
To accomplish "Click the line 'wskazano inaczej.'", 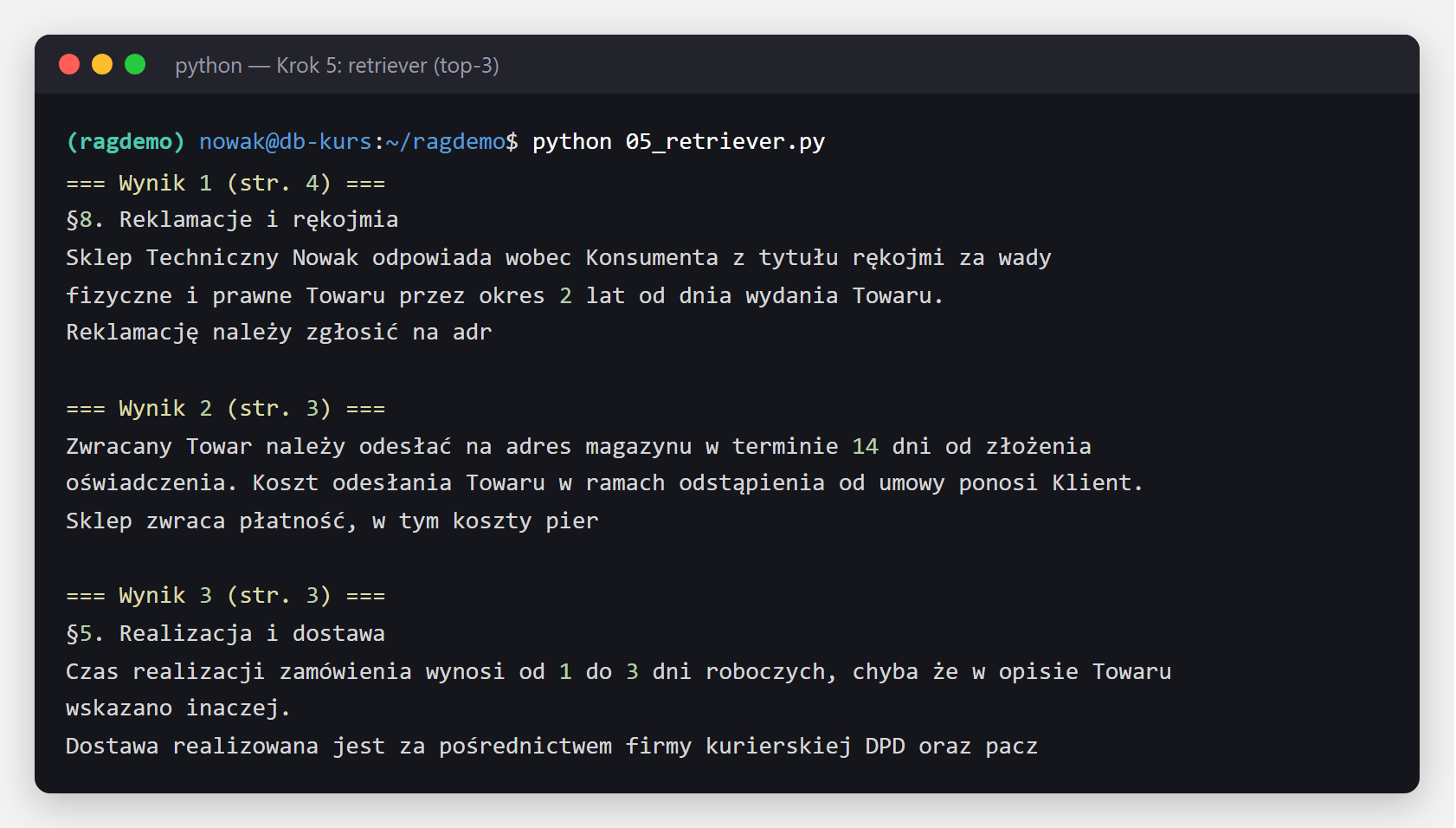I will tap(178, 708).
